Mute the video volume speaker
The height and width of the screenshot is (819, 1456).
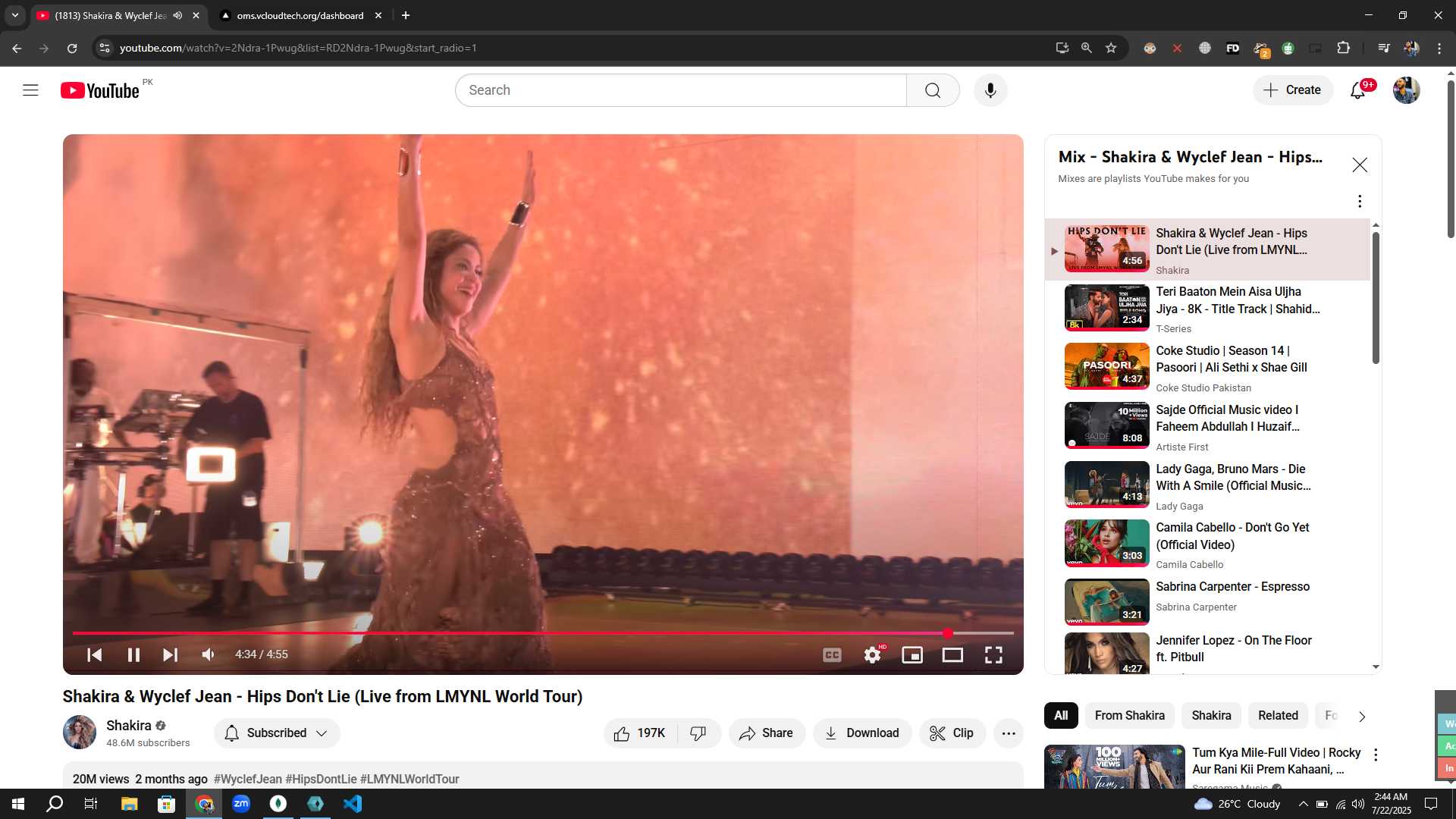(x=208, y=654)
